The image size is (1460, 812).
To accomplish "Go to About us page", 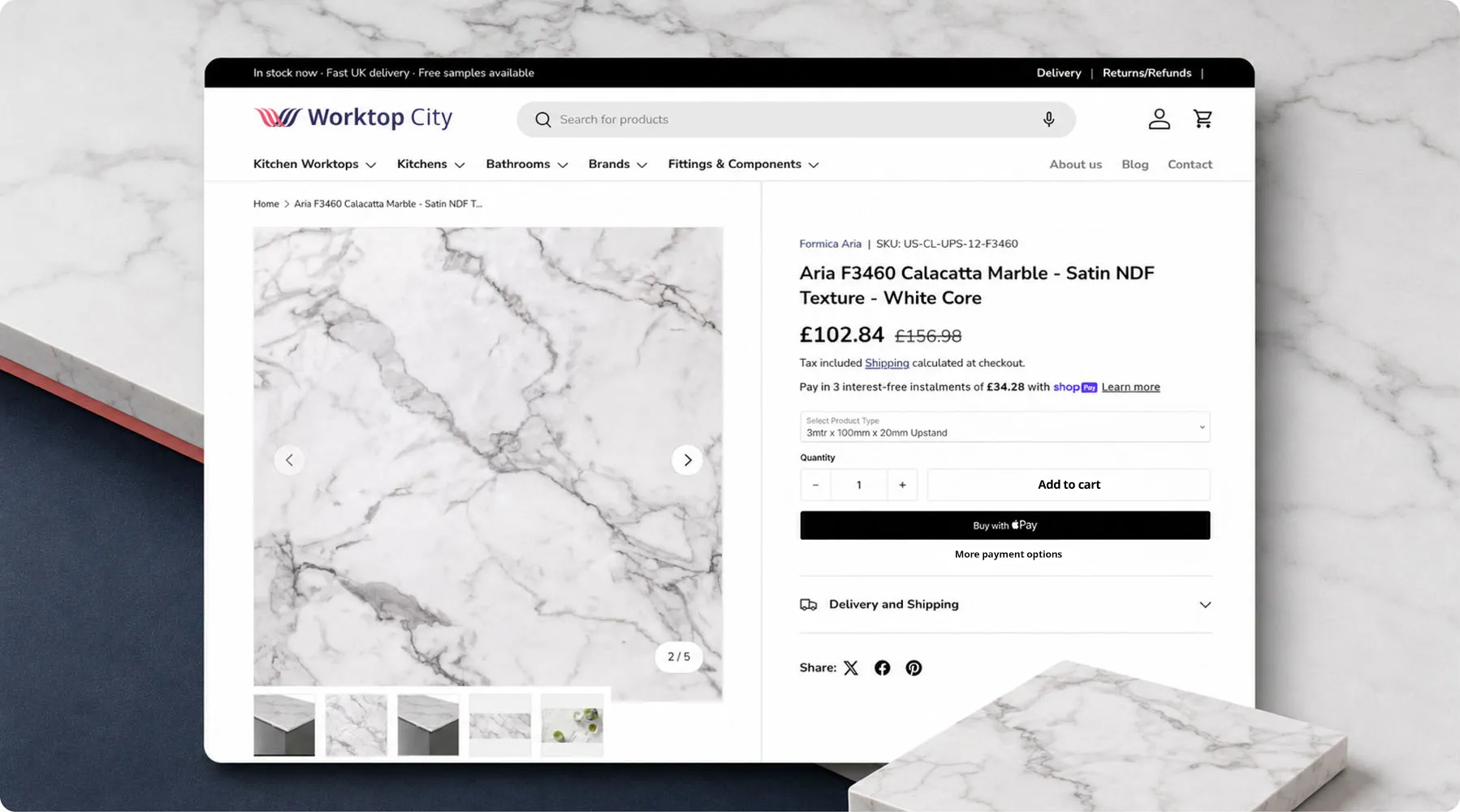I will click(x=1076, y=165).
